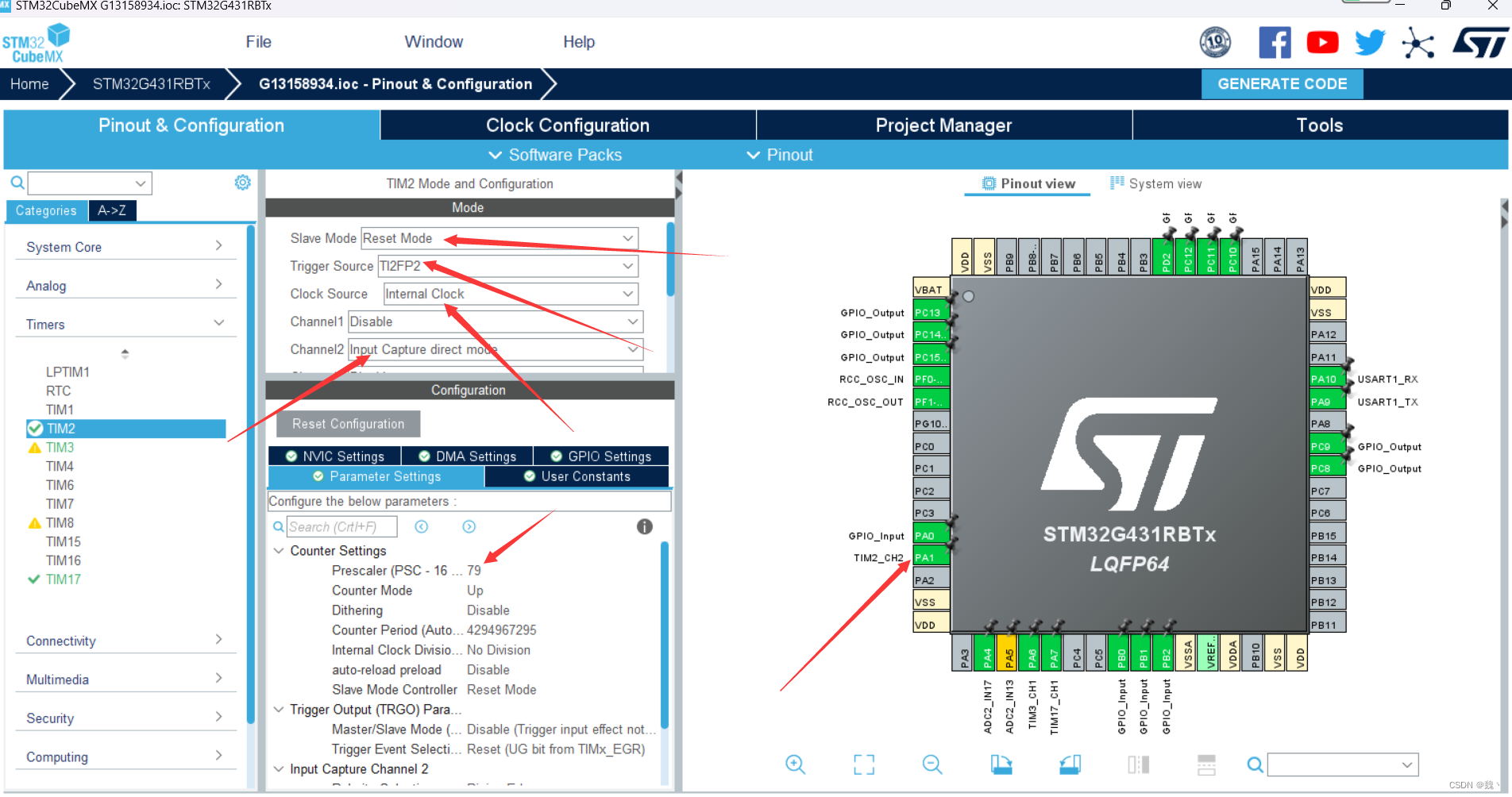
Task: Switch to A->Z sorting tab
Action: pyautogui.click(x=112, y=210)
